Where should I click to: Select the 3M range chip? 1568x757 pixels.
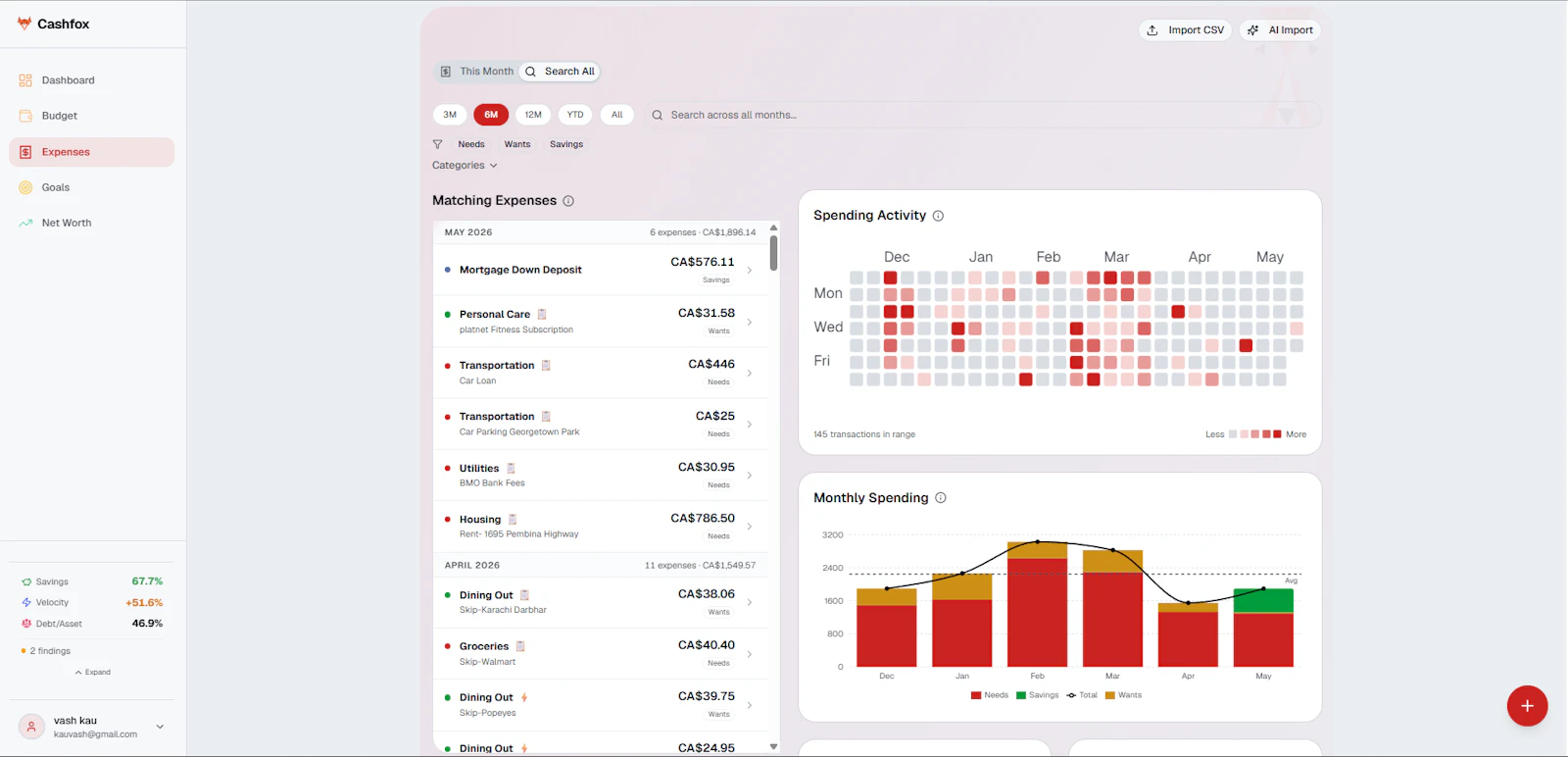(x=450, y=115)
